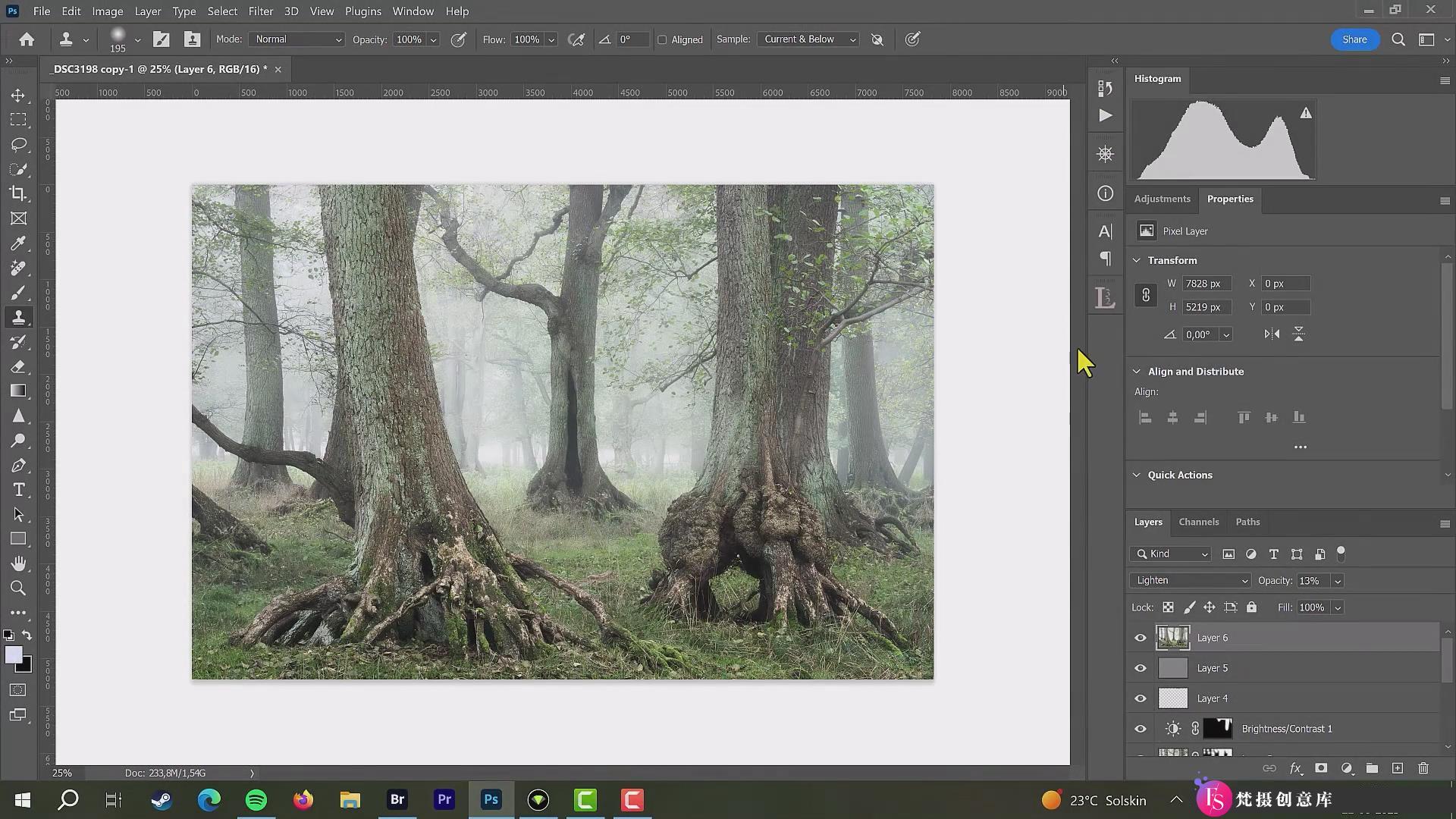Flip horizontal in Transform section
Viewport: 1456px width, 819px height.
[x=1272, y=334]
